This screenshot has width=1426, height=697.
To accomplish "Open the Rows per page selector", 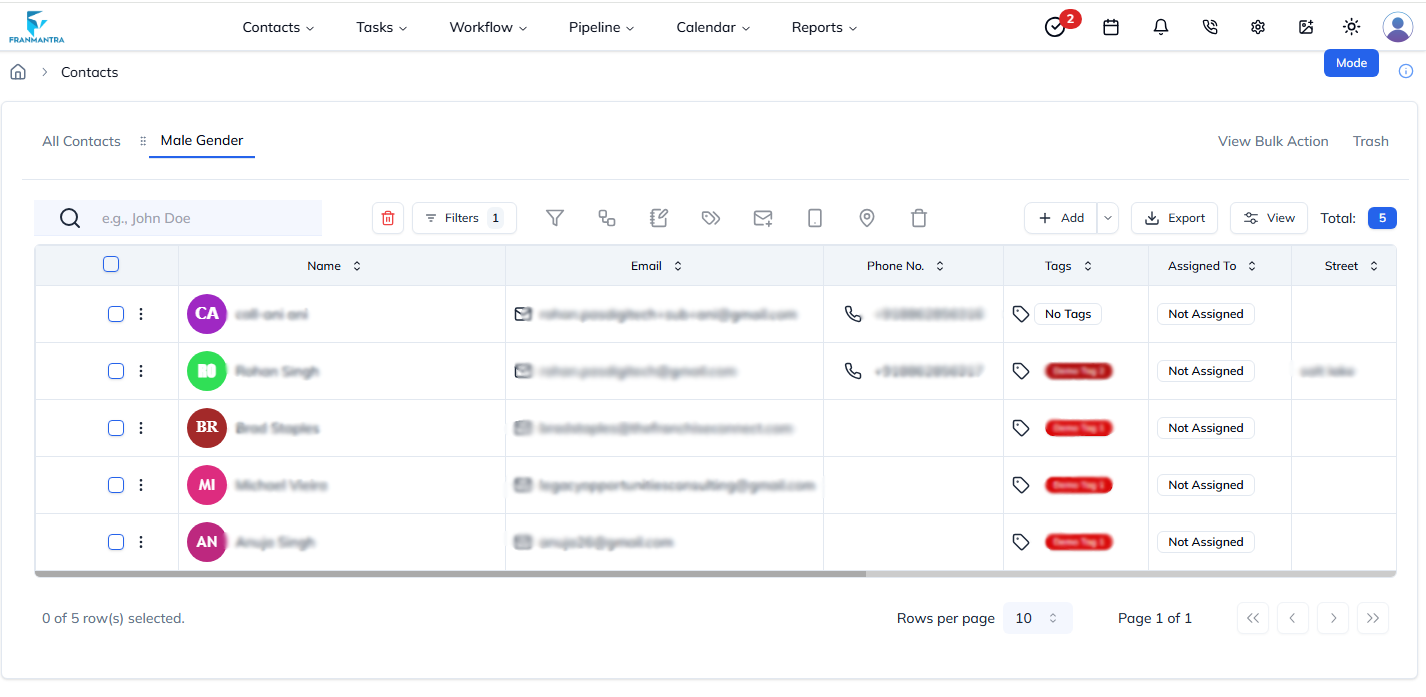I will point(1037,618).
